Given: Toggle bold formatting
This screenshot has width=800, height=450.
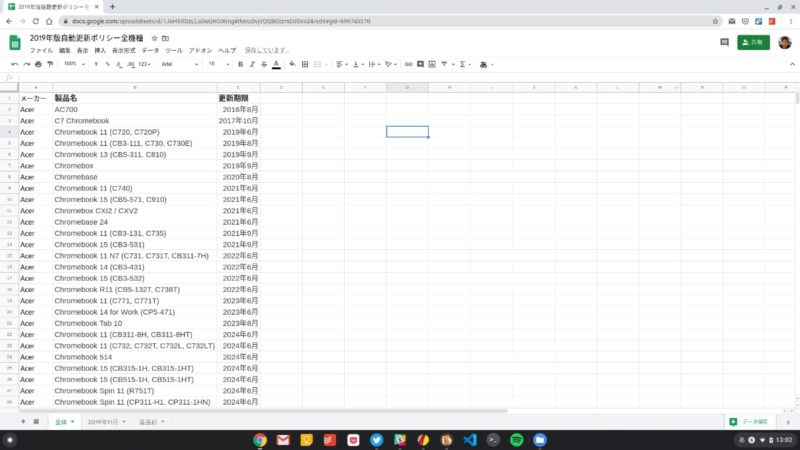Looking at the screenshot, I should pyautogui.click(x=240, y=64).
